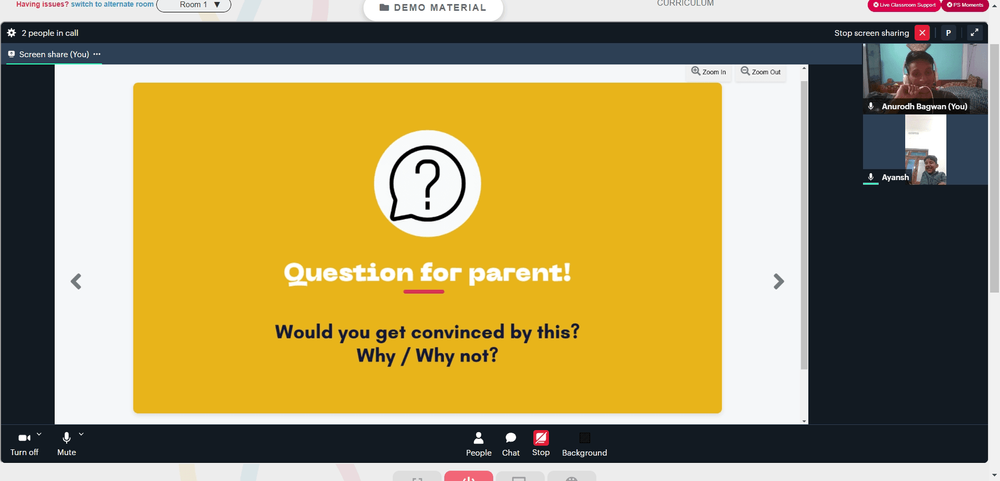Open the Curriculum tab
The image size is (1000, 481).
pyautogui.click(x=685, y=4)
